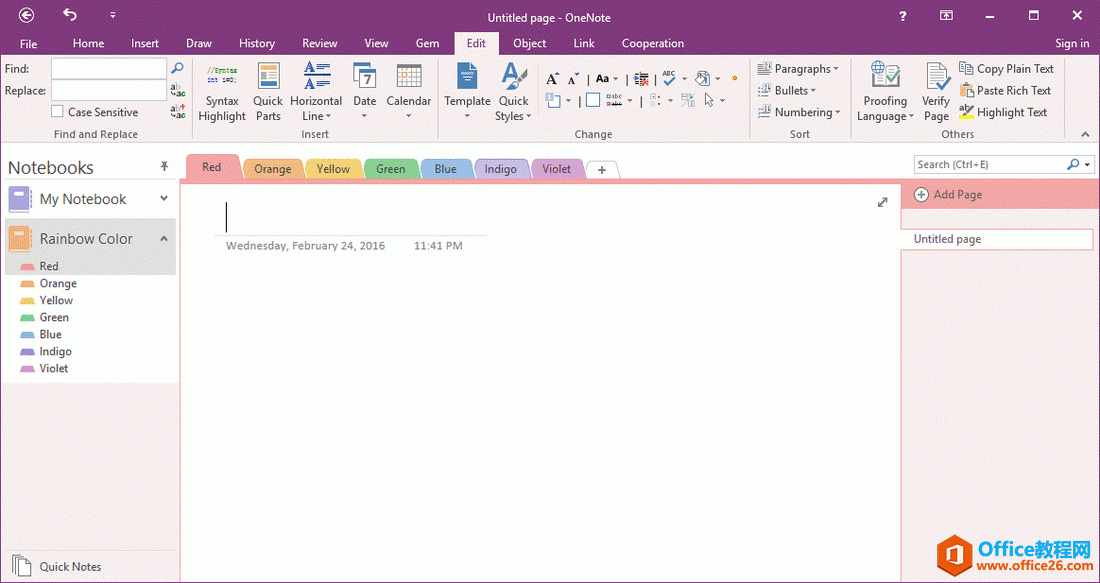
Task: Click the Calendar insert icon
Action: tap(408, 77)
